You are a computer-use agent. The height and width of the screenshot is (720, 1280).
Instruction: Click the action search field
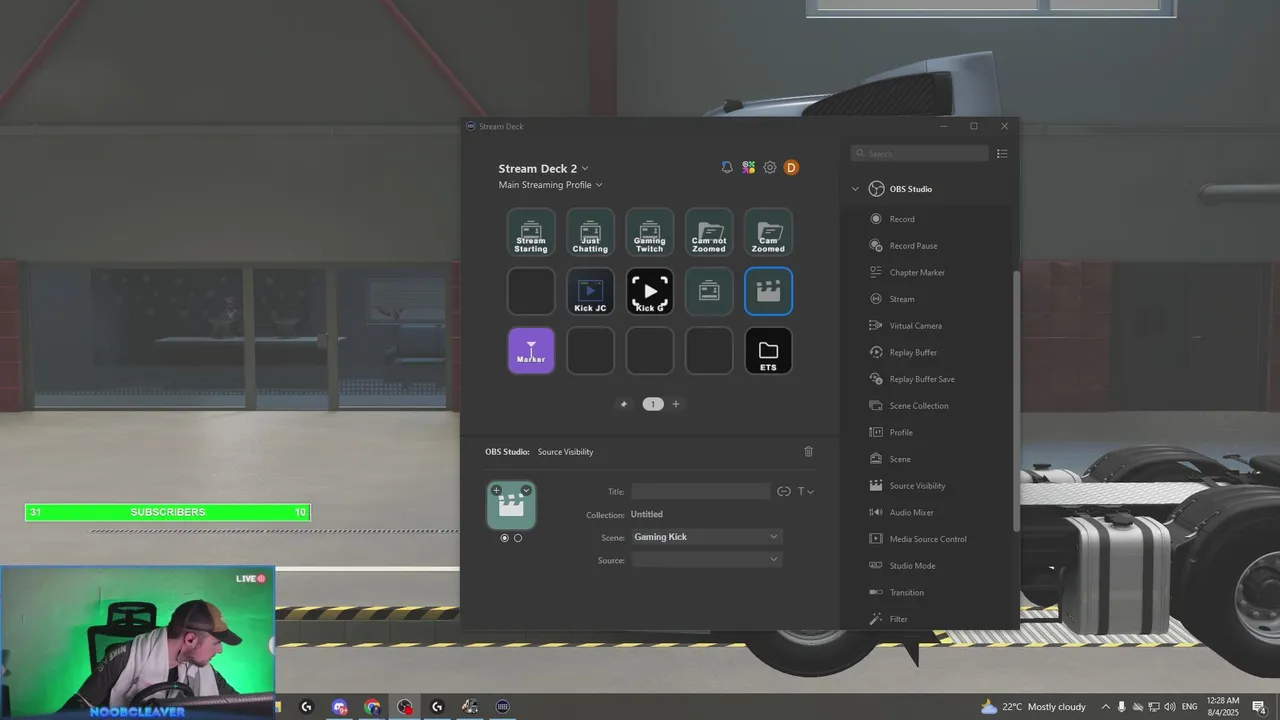click(x=919, y=154)
